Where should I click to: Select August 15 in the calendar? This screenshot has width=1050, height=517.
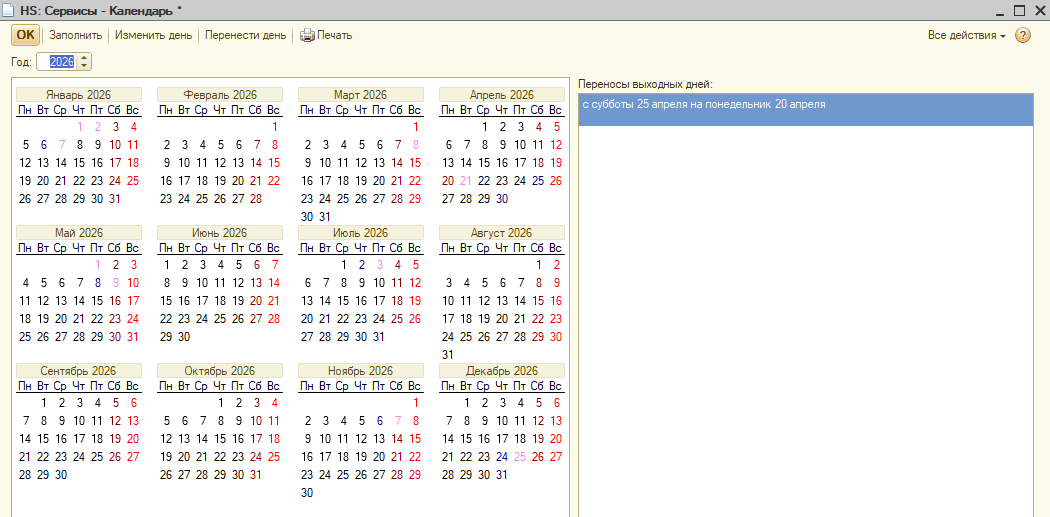[x=538, y=301]
